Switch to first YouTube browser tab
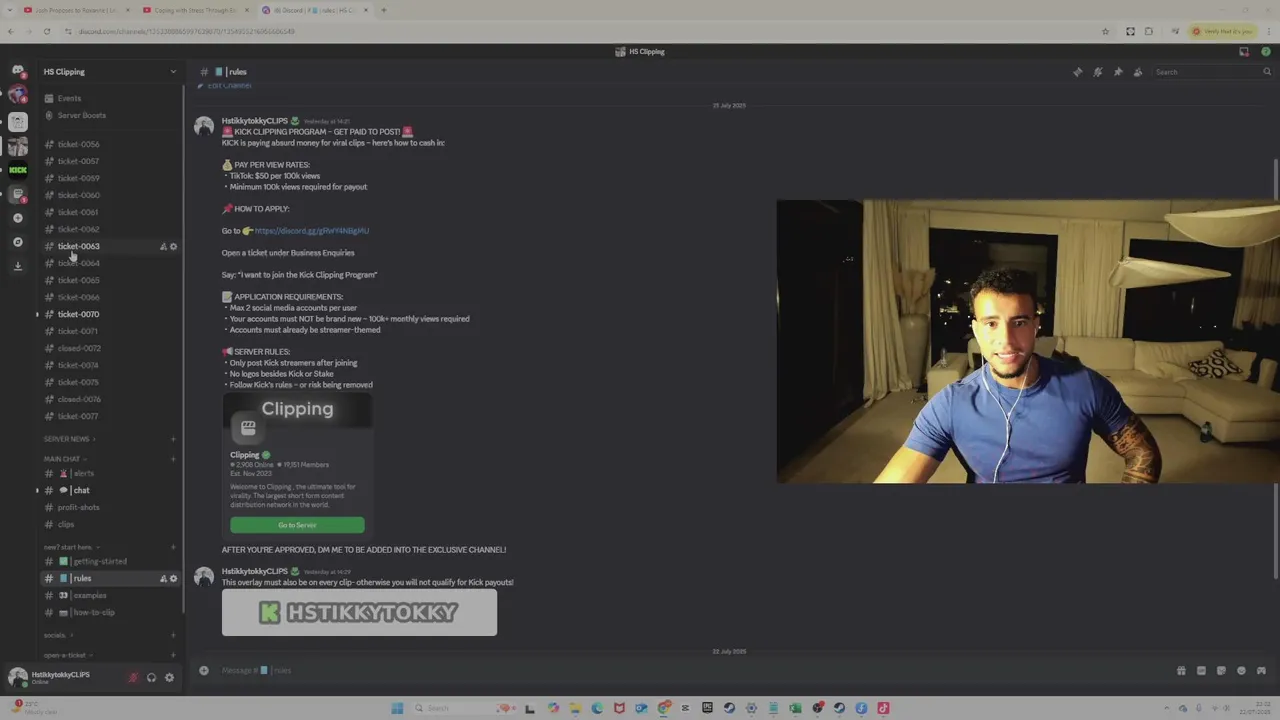1280x720 pixels. (x=76, y=10)
